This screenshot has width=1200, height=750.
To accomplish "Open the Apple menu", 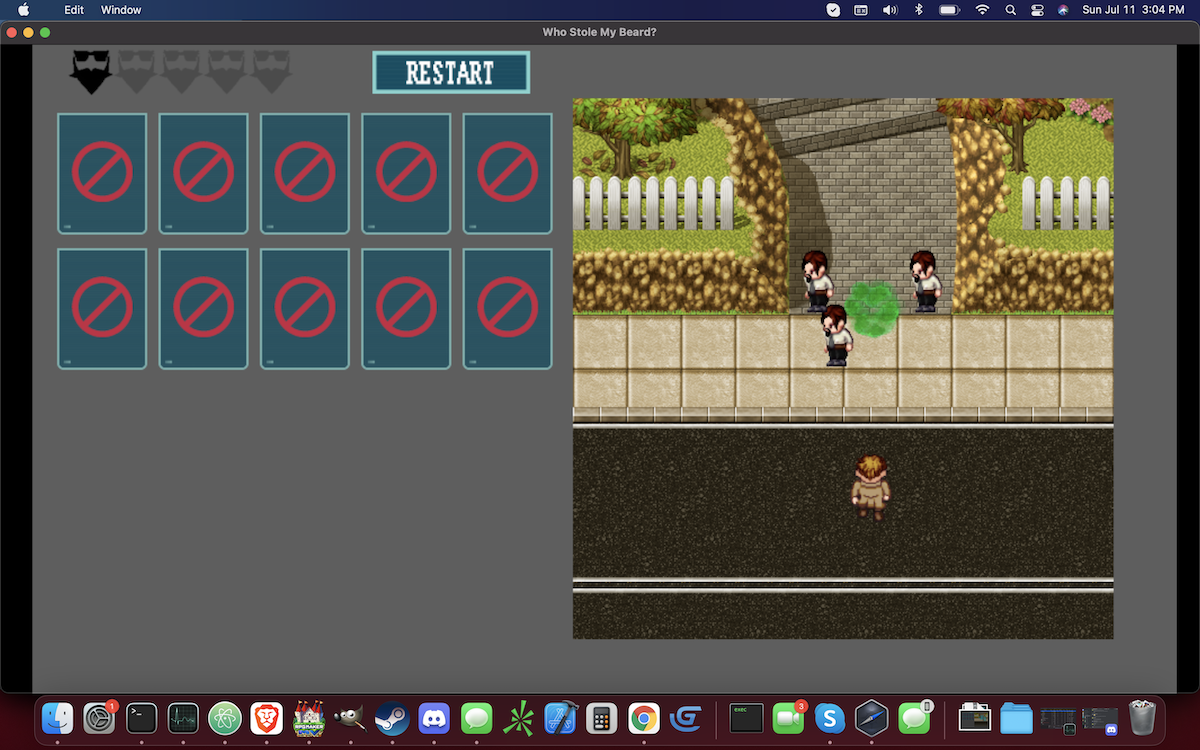I will (x=24, y=10).
